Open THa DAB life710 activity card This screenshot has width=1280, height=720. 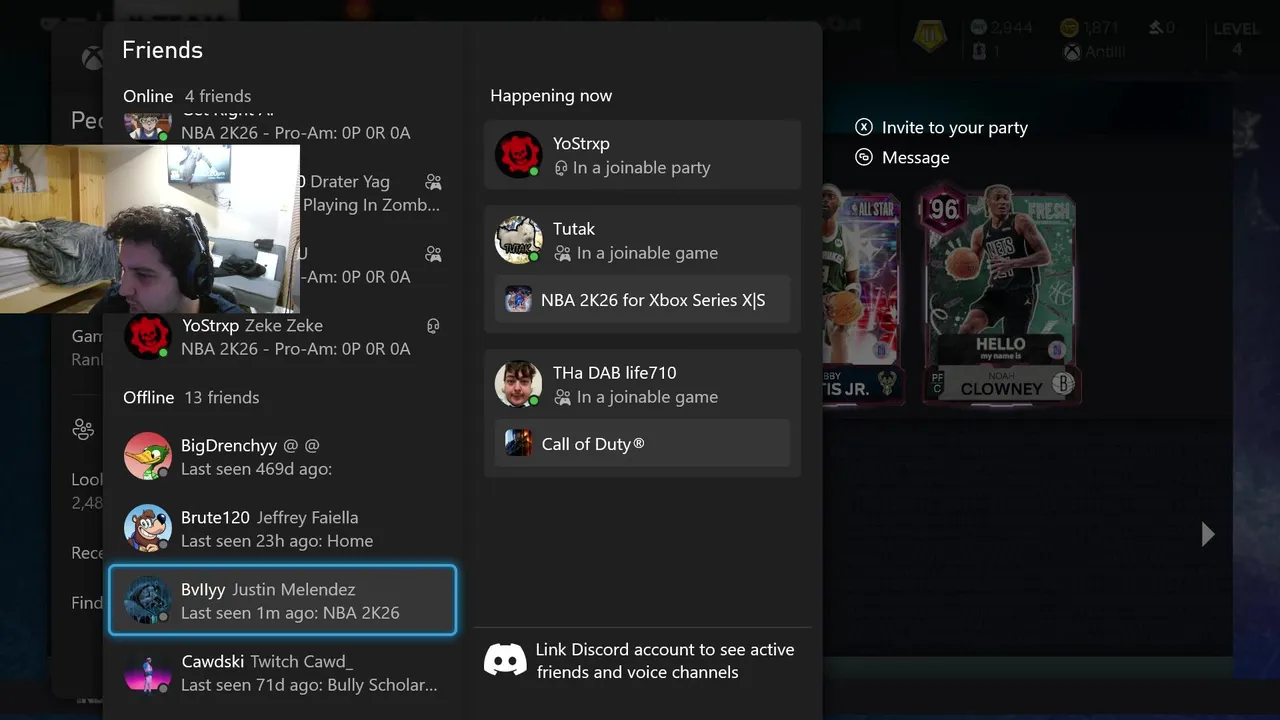(642, 413)
